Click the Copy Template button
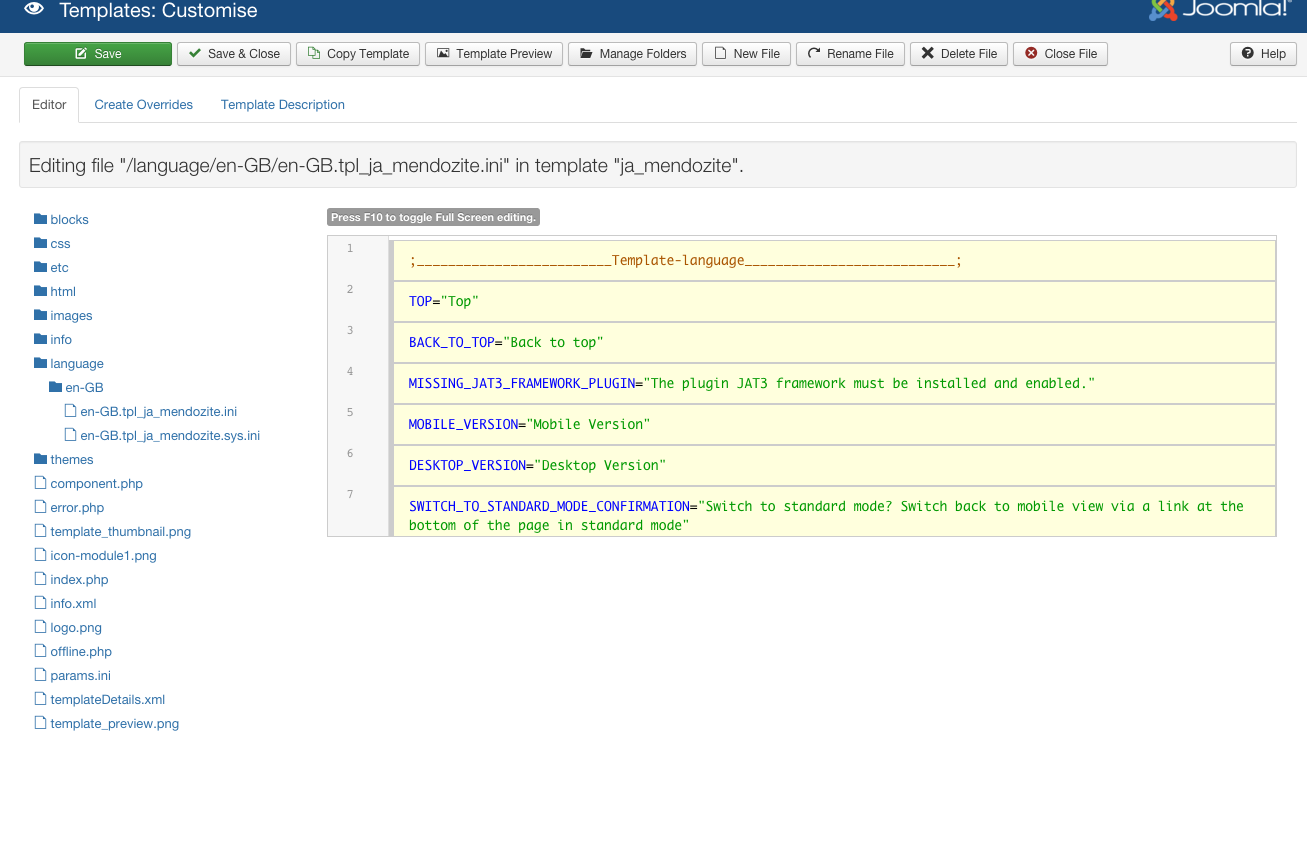Screen dimensions: 1307x850 (x=357, y=54)
